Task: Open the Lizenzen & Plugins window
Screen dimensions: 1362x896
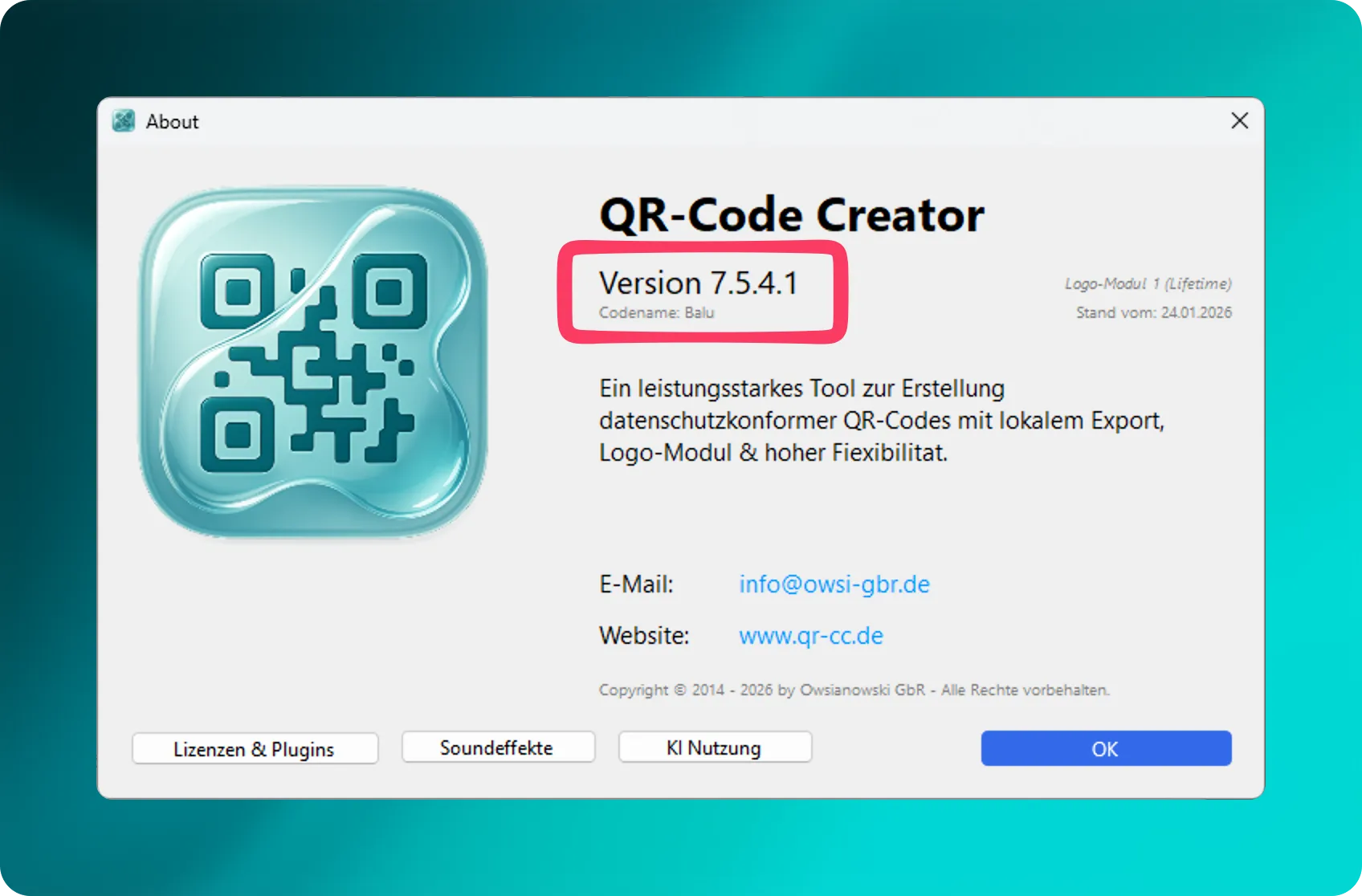Action: pos(255,749)
